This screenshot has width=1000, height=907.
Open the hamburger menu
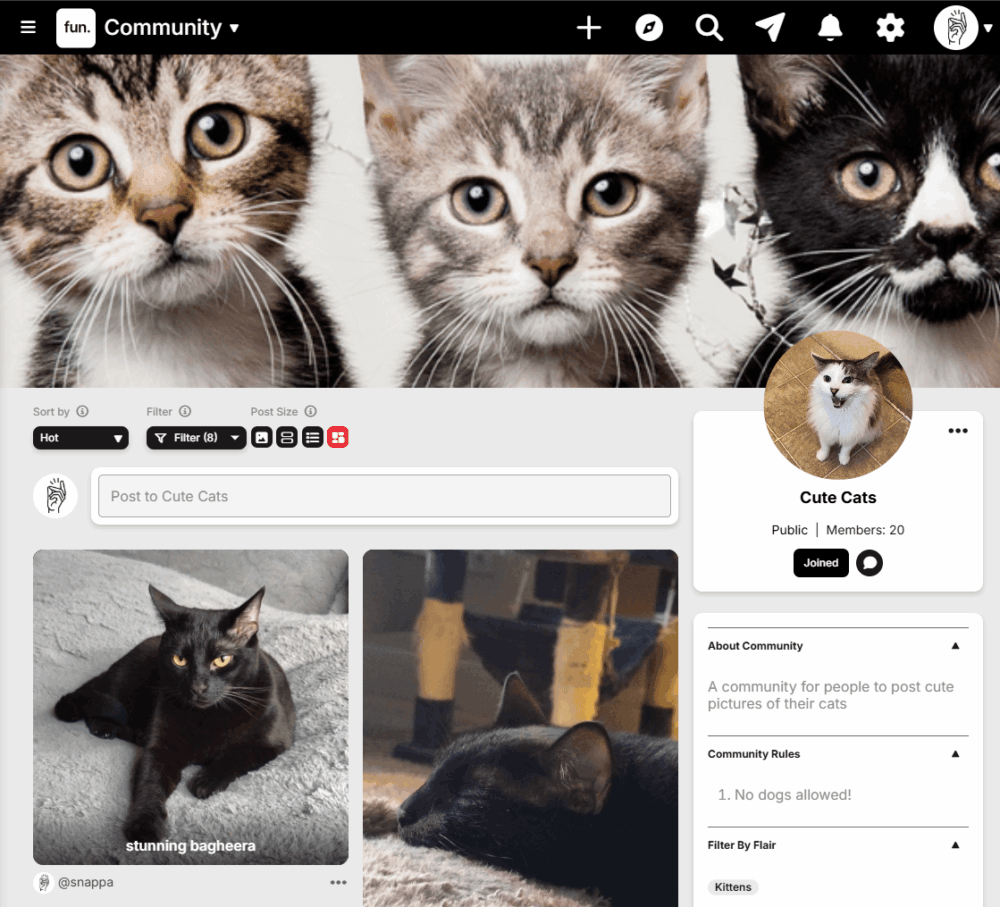click(x=28, y=28)
